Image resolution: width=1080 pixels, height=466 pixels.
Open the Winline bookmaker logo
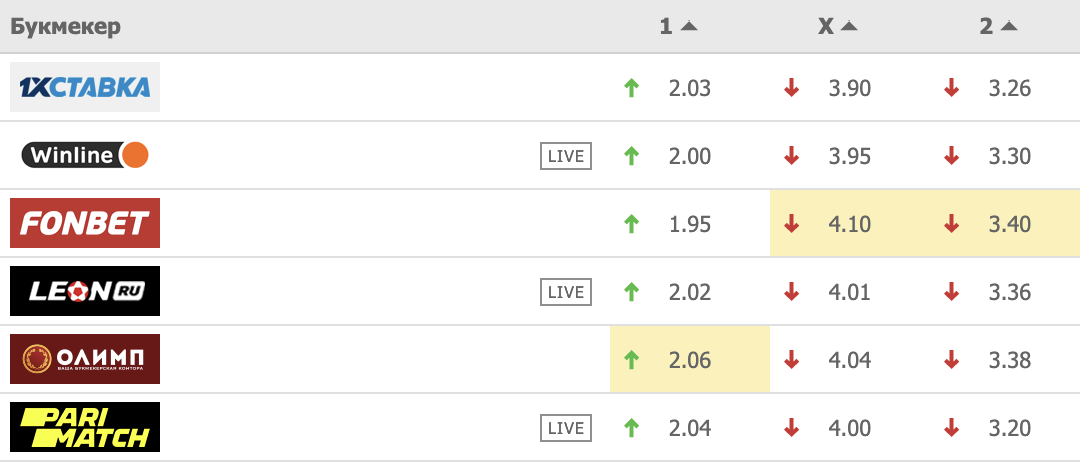(85, 155)
